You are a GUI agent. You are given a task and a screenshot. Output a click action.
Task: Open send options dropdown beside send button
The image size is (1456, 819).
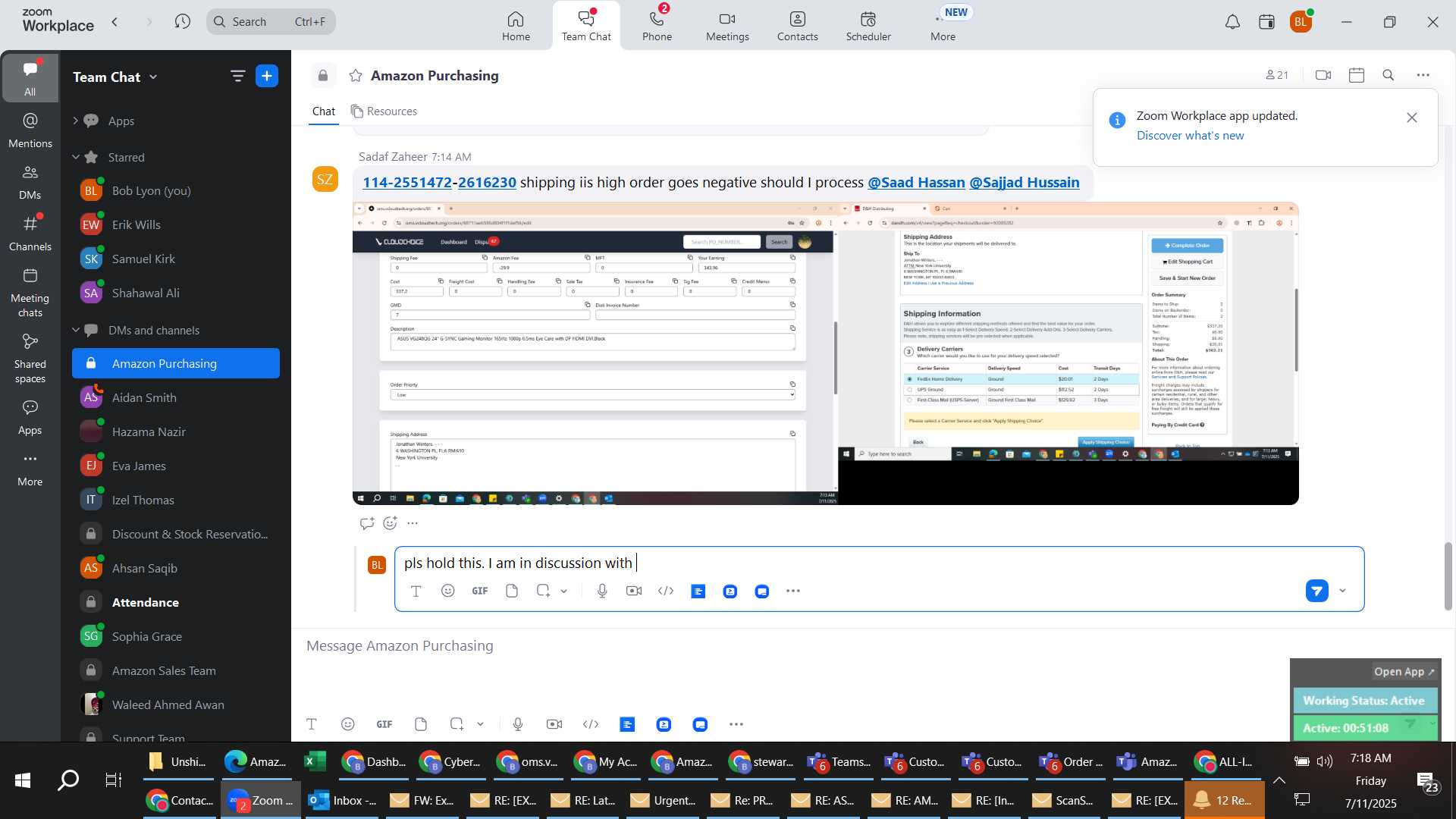1342,591
